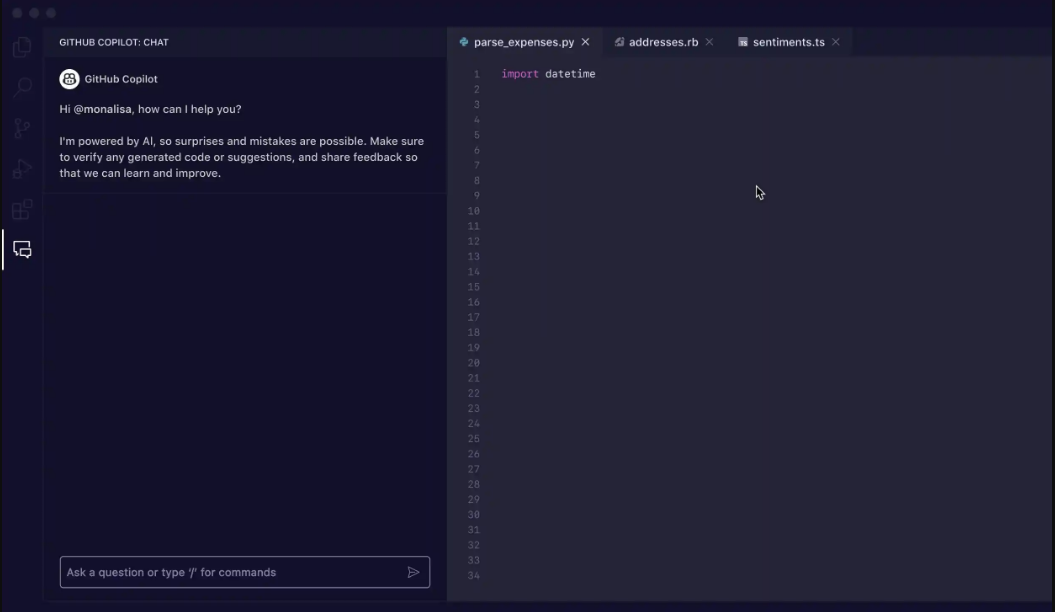The height and width of the screenshot is (612, 1055).
Task: Click line number 34 in the gutter
Action: [474, 576]
